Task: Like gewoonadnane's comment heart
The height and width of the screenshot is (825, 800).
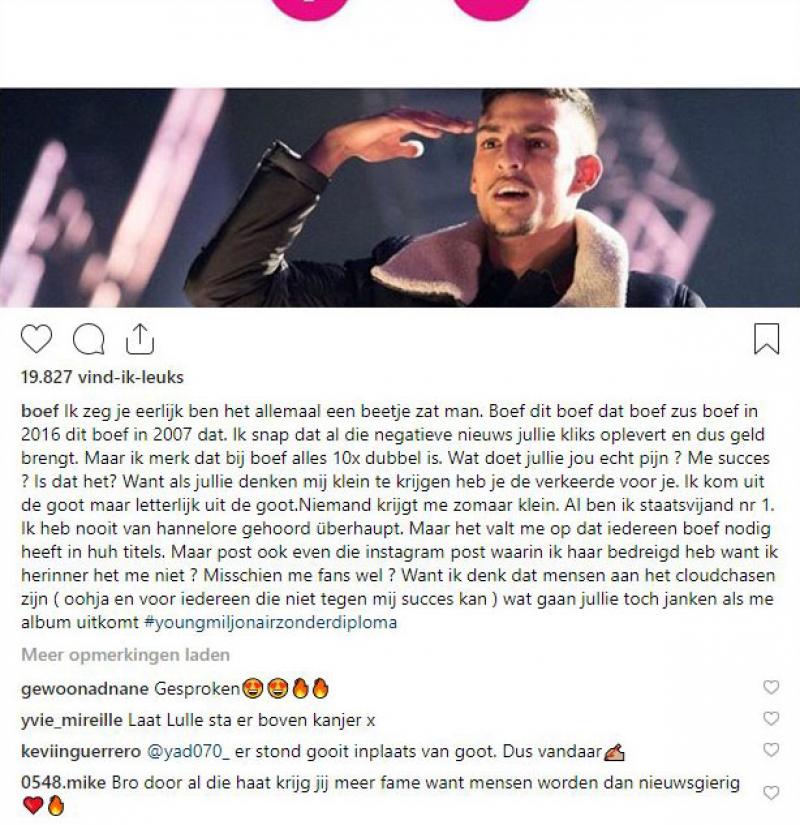Action: coord(771,687)
